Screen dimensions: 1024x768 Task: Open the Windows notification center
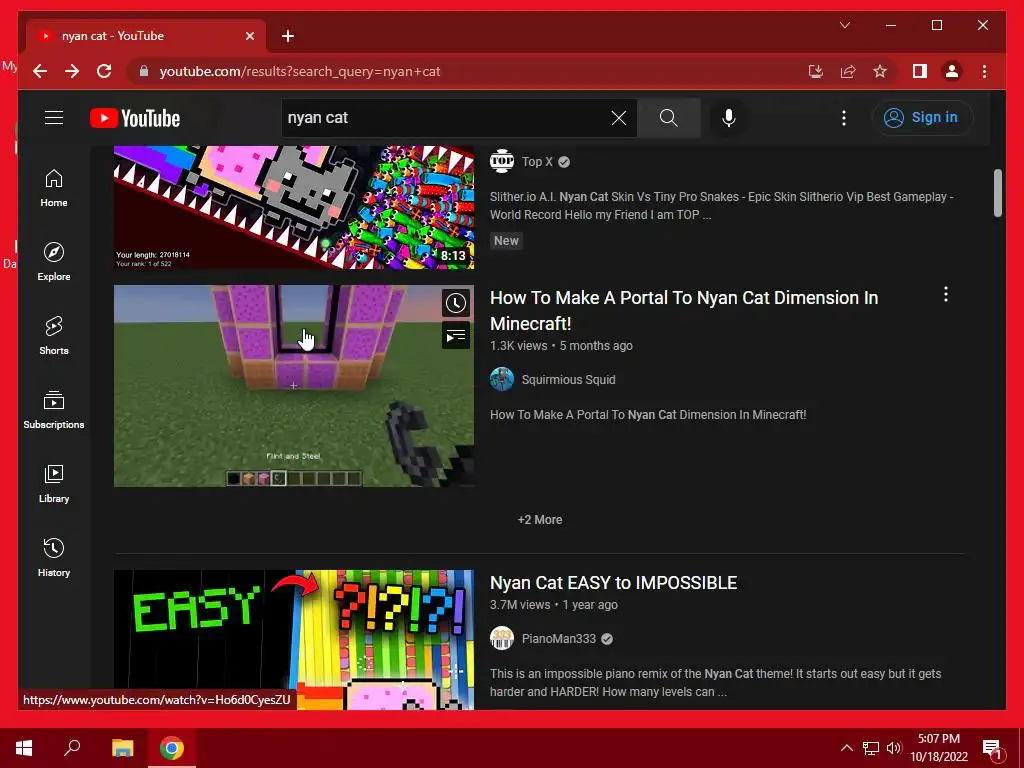[992, 748]
